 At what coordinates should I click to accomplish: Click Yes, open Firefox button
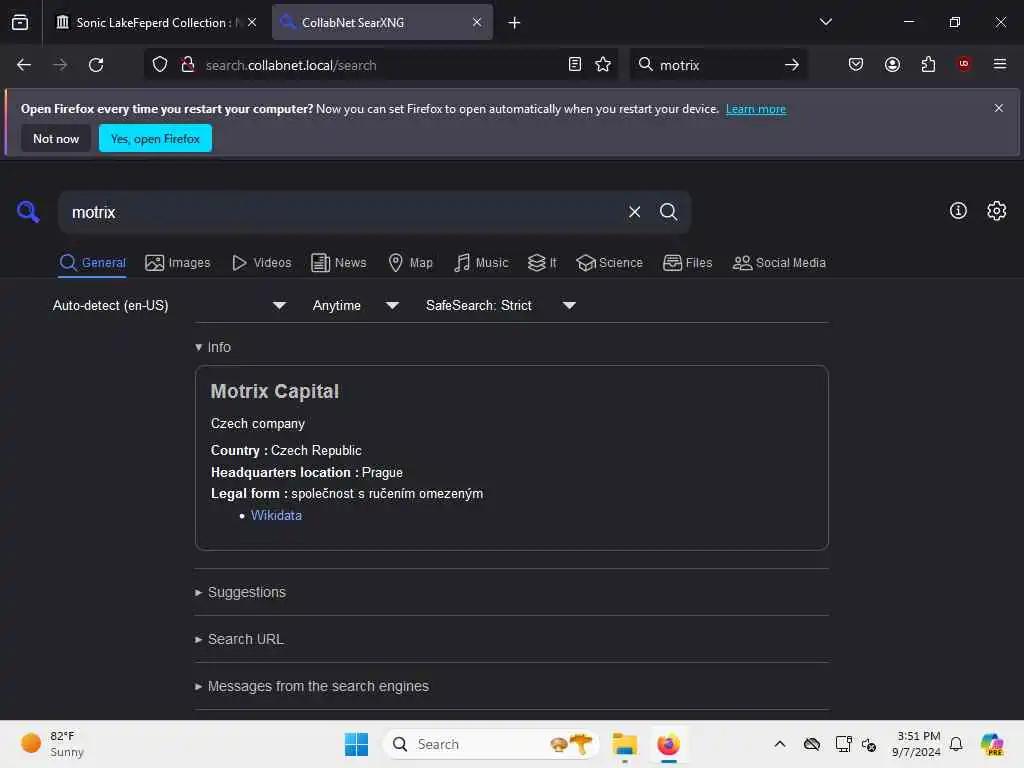tap(155, 138)
